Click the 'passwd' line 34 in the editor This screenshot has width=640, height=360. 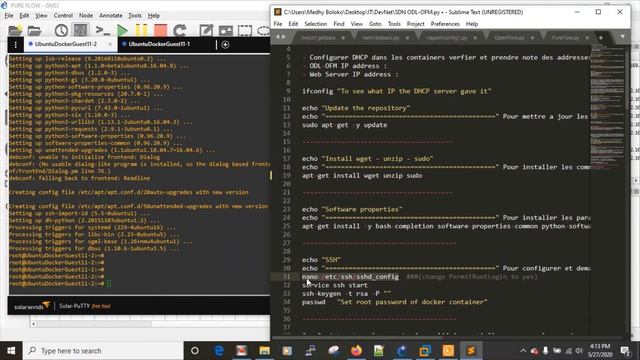coord(395,302)
